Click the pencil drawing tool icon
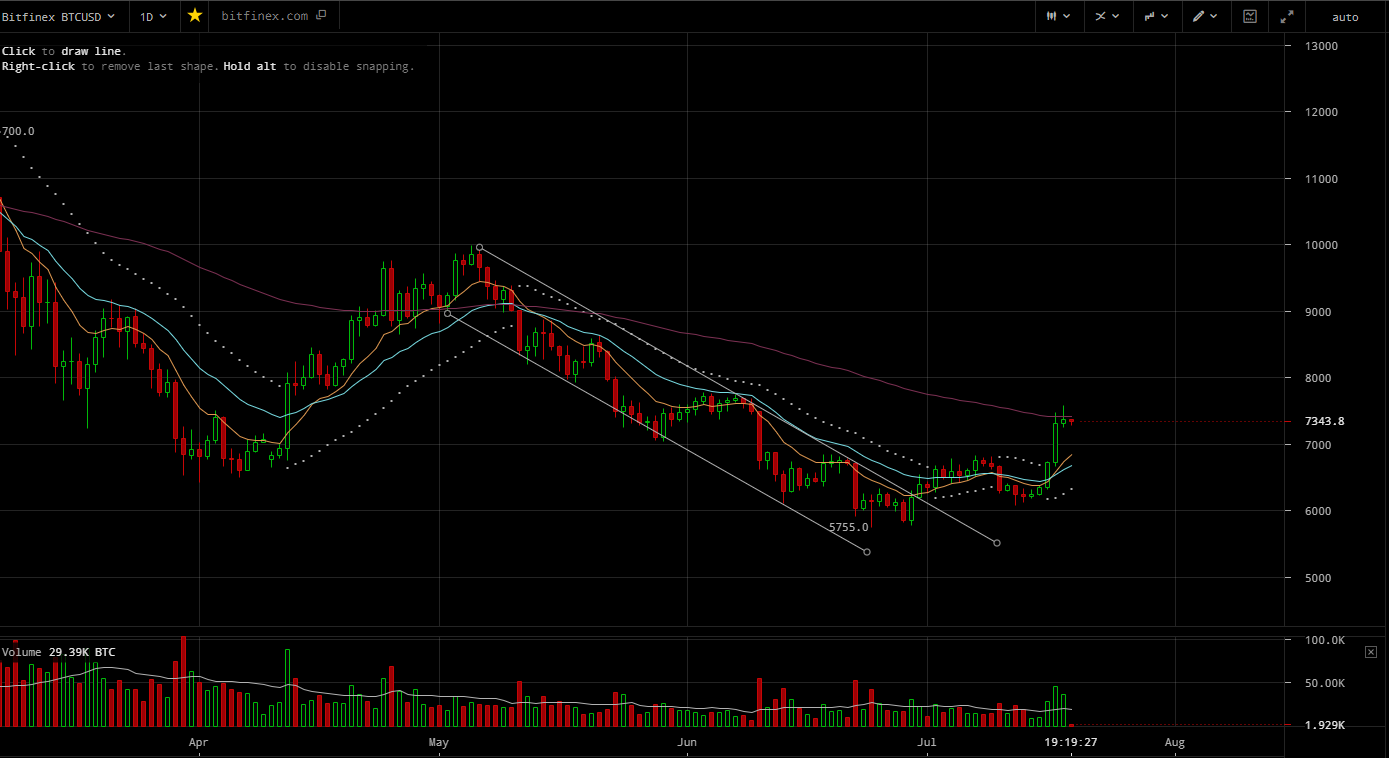Image resolution: width=1389 pixels, height=758 pixels. [1199, 16]
